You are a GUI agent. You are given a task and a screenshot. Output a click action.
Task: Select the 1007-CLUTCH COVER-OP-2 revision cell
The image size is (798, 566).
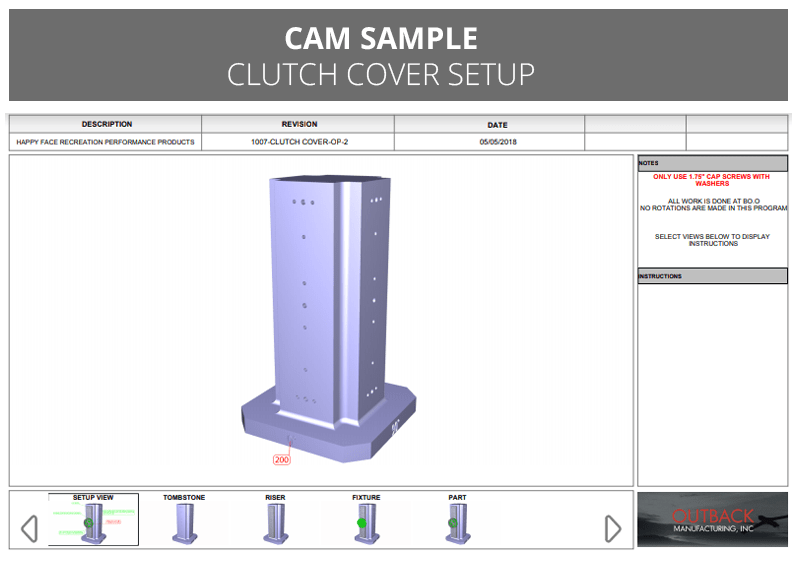(299, 142)
